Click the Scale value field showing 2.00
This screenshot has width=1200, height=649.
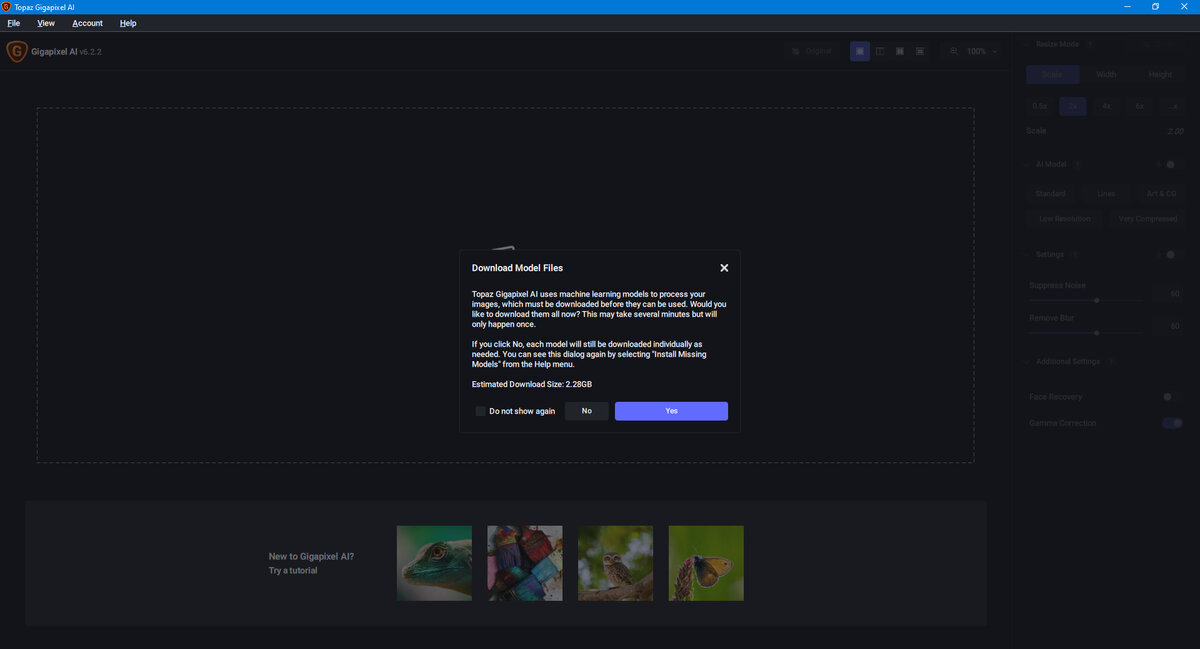click(1174, 131)
